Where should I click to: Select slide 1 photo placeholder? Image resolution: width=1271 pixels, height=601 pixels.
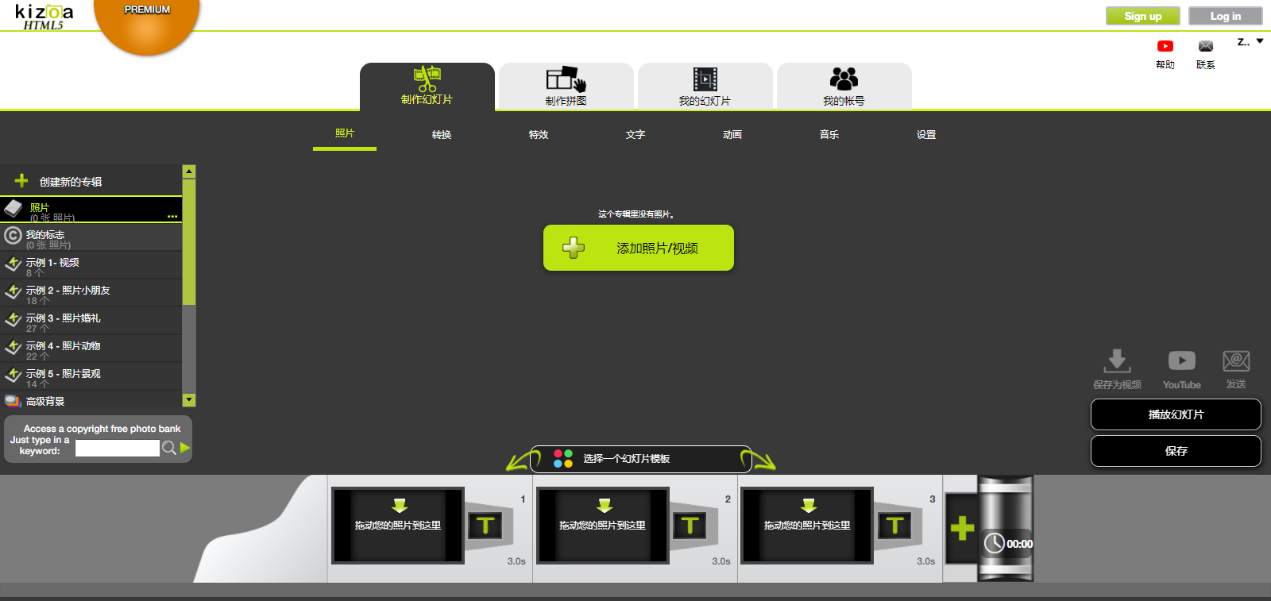point(398,525)
